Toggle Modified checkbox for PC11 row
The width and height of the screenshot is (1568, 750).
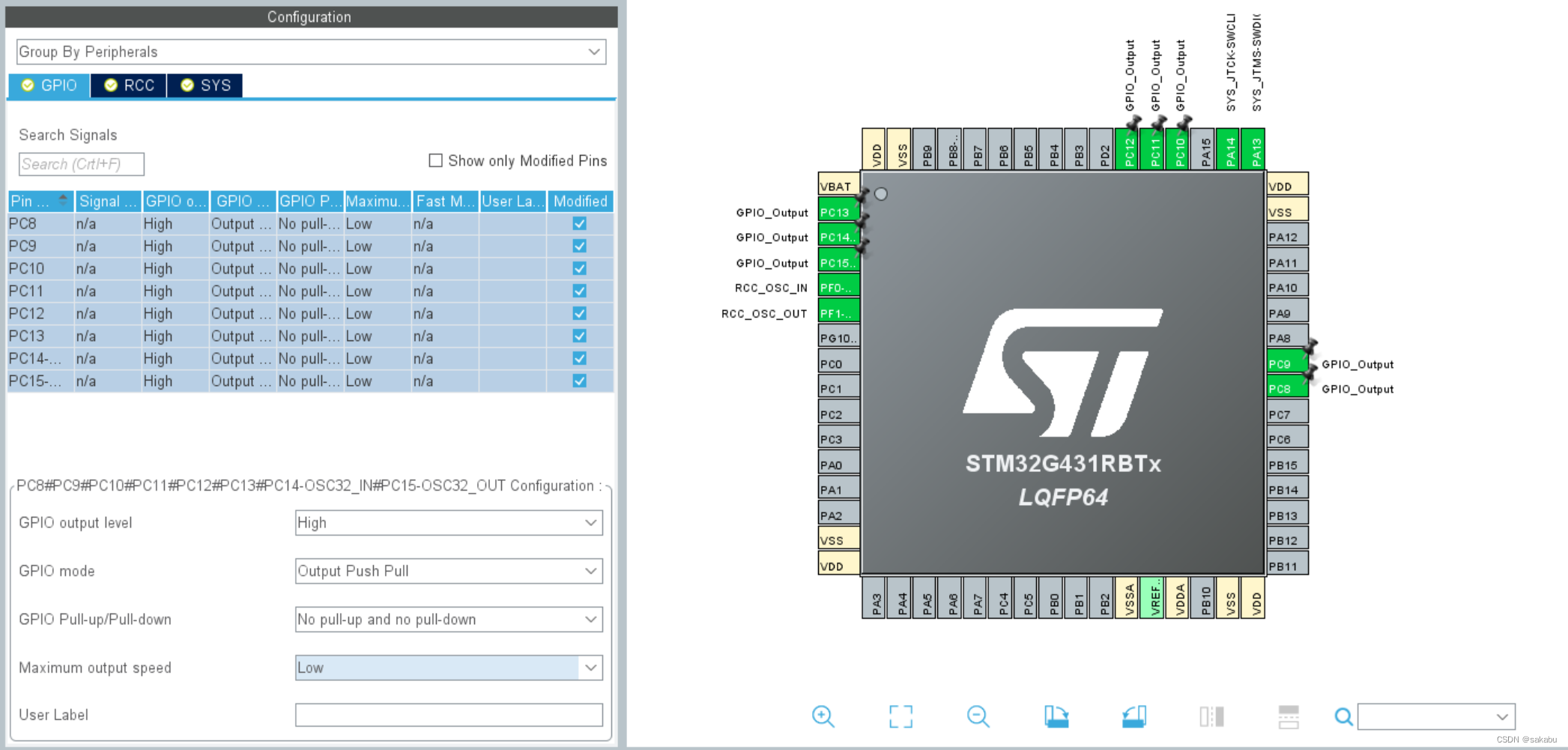click(579, 291)
